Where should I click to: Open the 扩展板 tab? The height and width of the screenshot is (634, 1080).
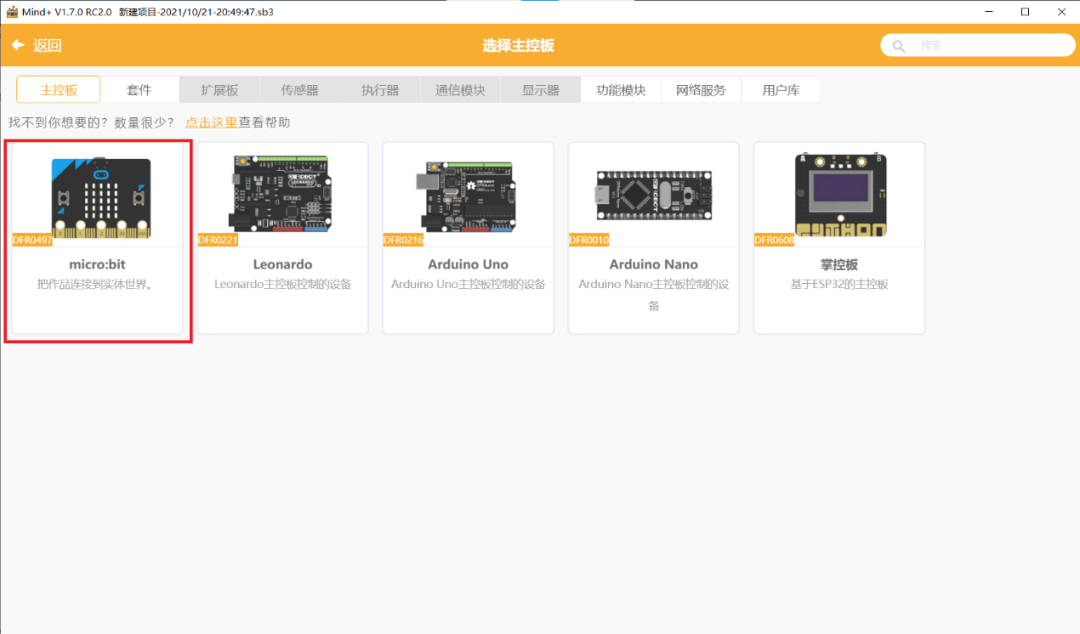pyautogui.click(x=220, y=90)
